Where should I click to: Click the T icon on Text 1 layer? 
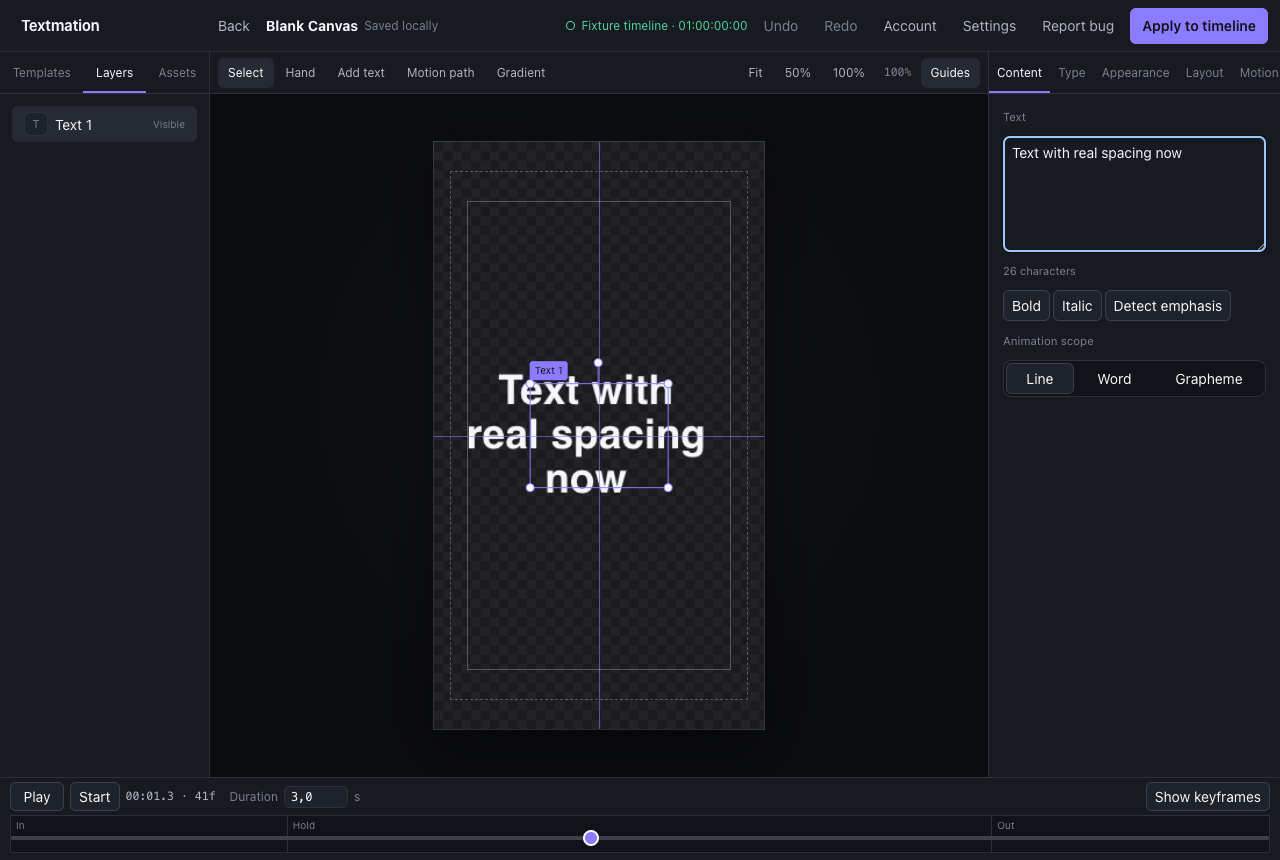coord(36,124)
